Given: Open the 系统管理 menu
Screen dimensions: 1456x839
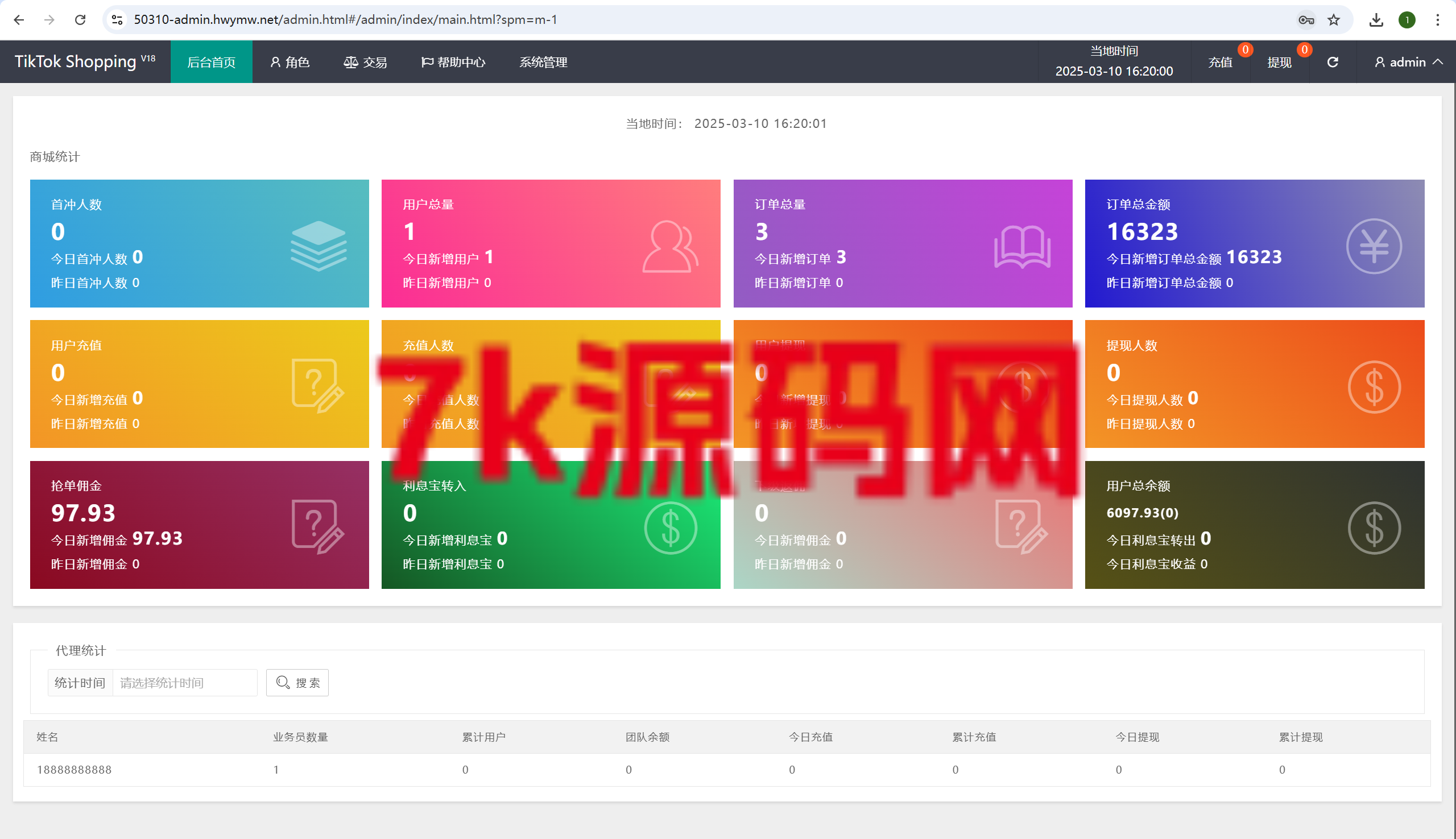Looking at the screenshot, I should [544, 62].
